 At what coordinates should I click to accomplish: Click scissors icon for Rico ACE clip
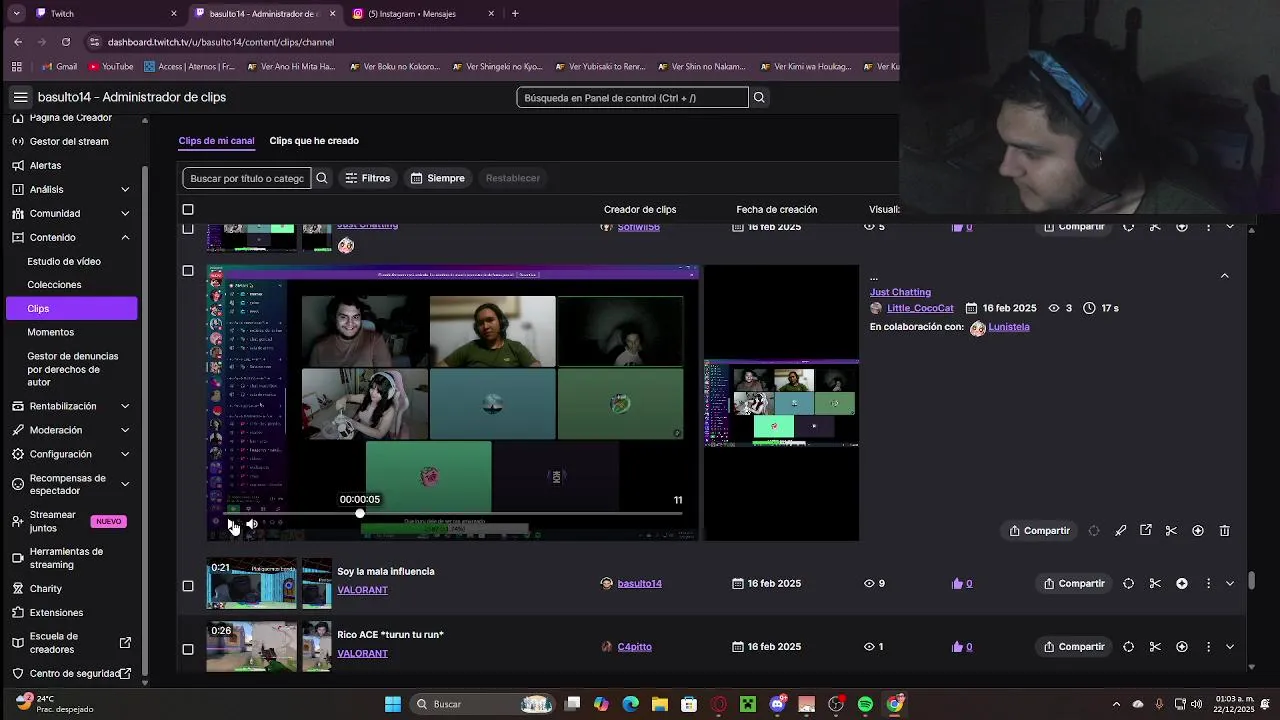click(1155, 647)
